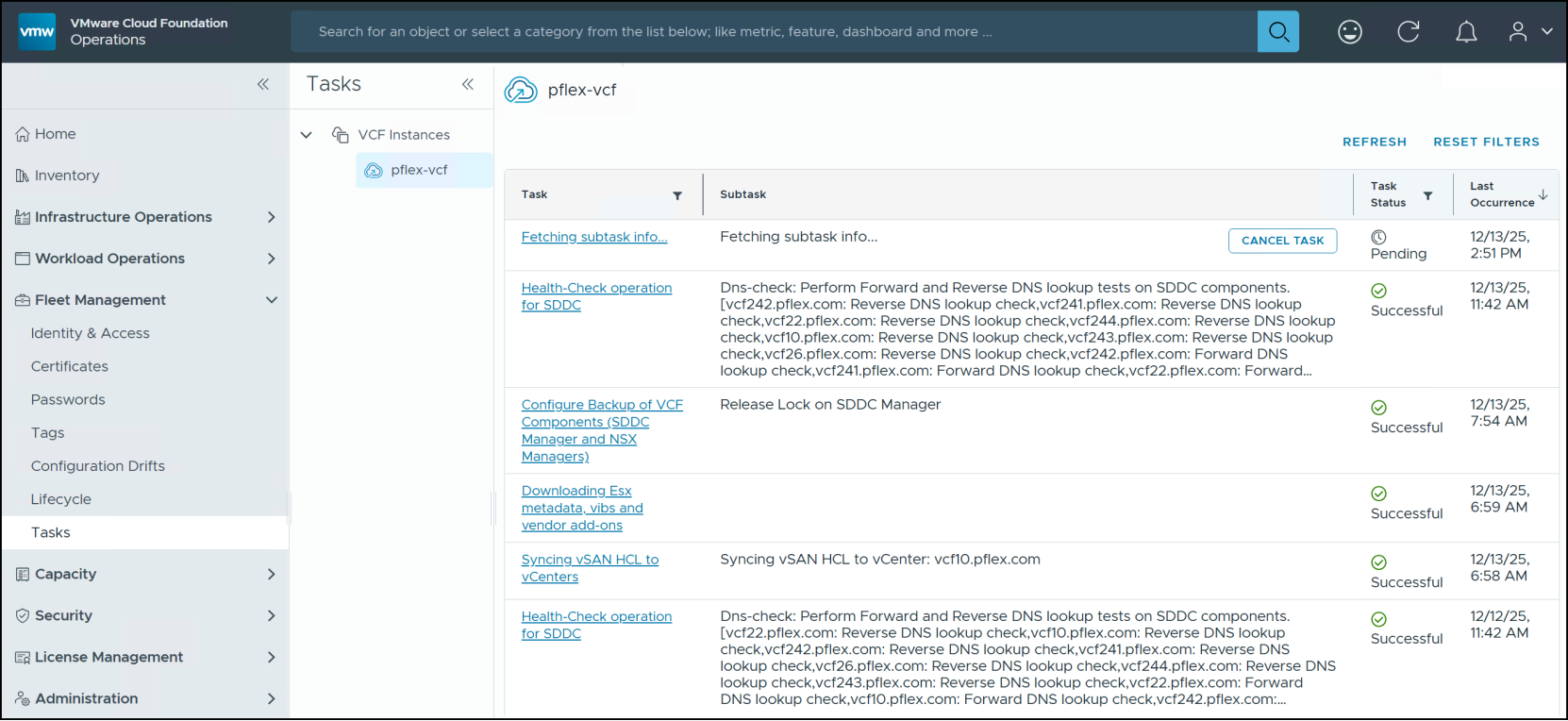Collapse the Tasks panel with double chevron
Image resolution: width=1568 pixels, height=721 pixels.
click(468, 84)
